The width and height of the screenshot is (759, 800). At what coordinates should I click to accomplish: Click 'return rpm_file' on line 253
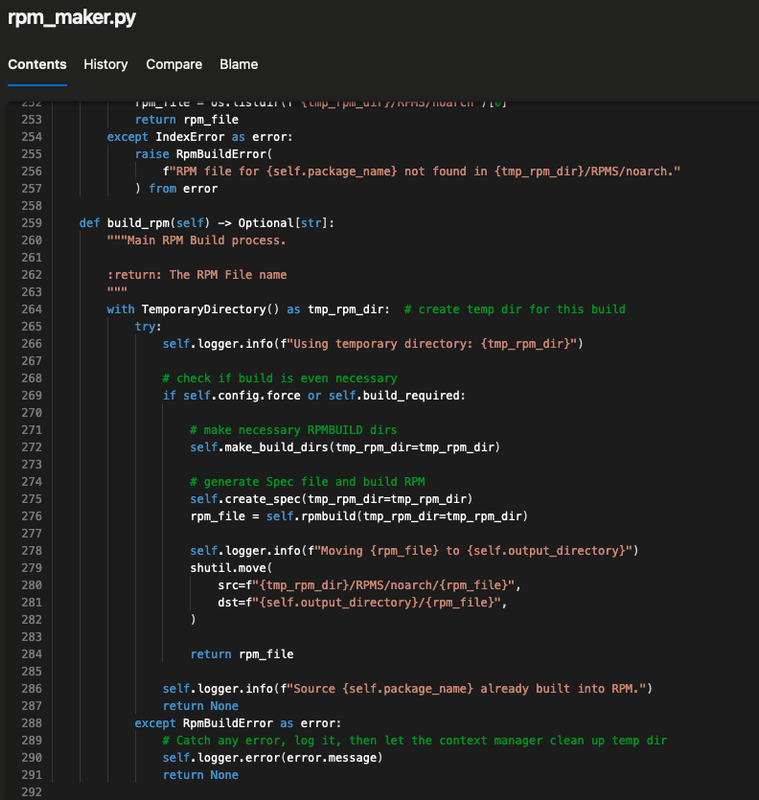pos(187,119)
